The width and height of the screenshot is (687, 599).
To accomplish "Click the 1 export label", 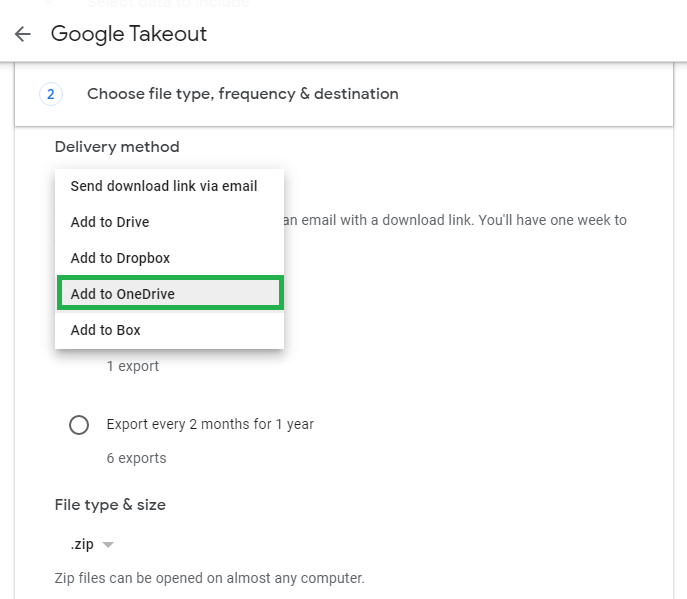I will pyautogui.click(x=133, y=366).
